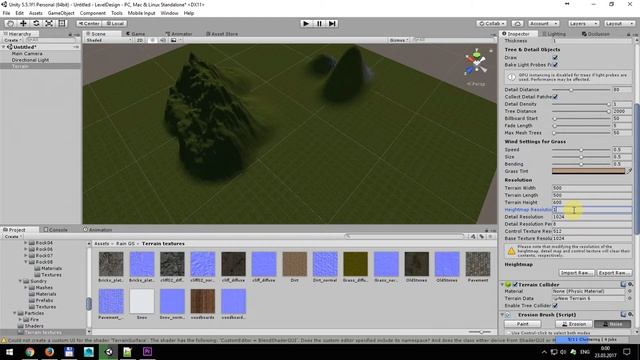Collapse the Terrain Collider component
The width and height of the screenshot is (640, 360).
(502, 284)
